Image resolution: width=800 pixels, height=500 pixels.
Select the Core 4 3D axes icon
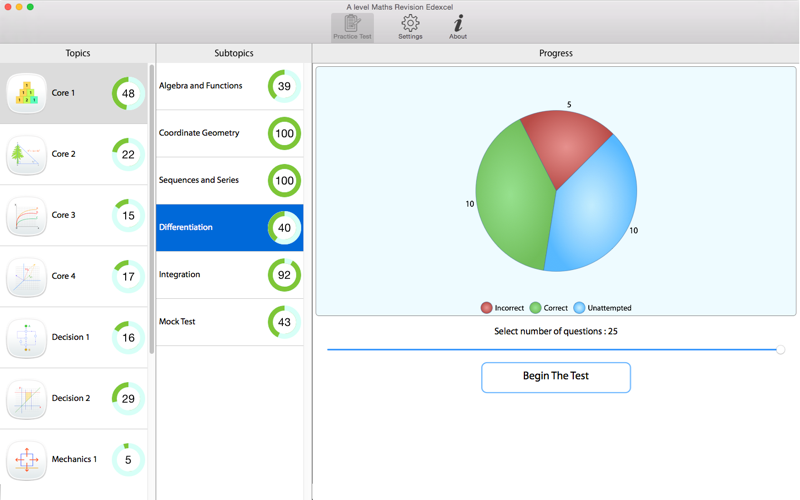27,277
